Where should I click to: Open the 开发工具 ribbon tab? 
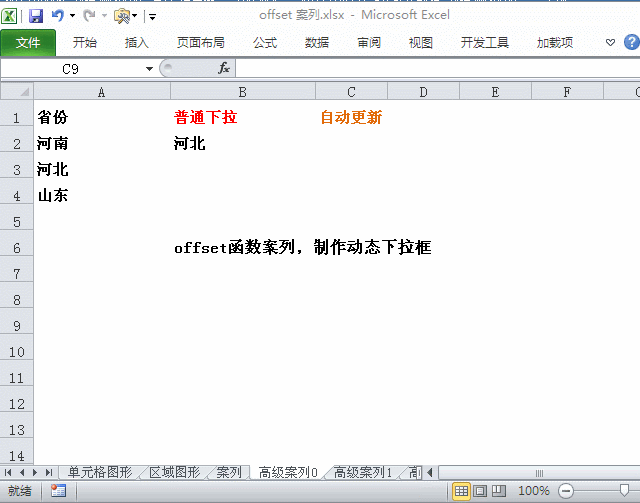coord(484,42)
